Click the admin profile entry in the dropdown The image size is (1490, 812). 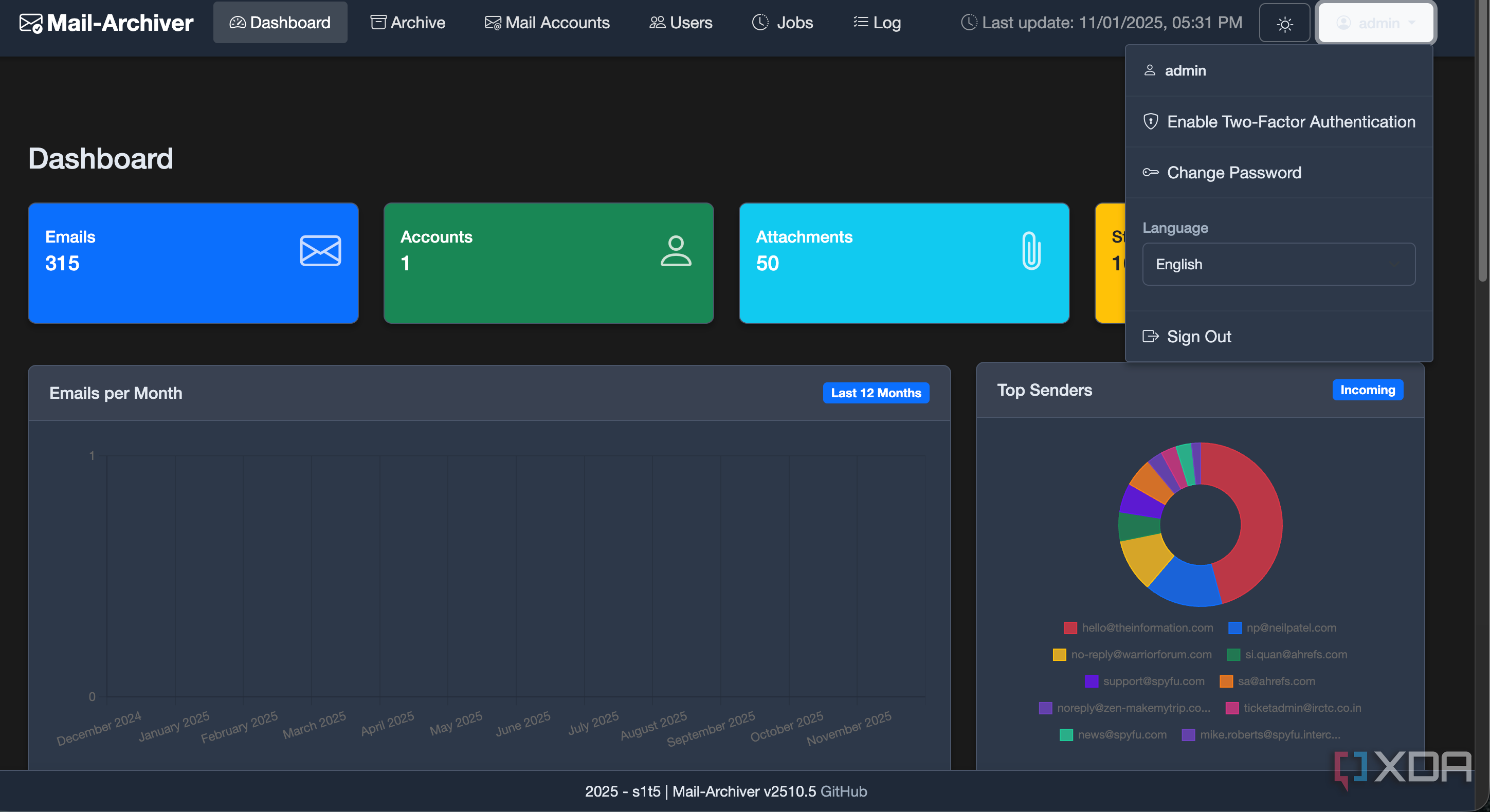[x=1278, y=70]
